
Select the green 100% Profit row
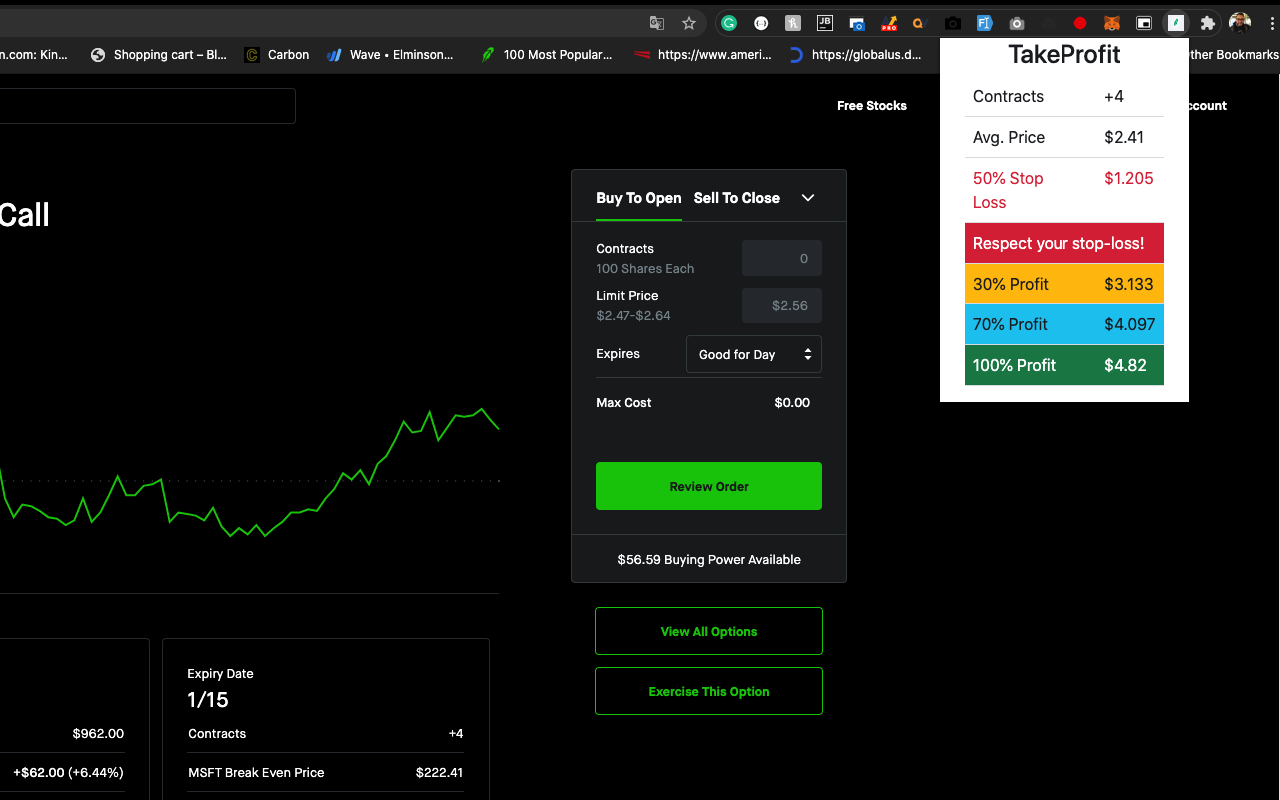tap(1064, 365)
